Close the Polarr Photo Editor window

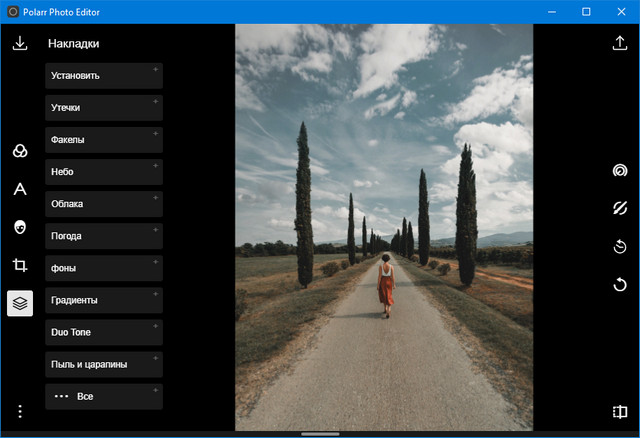tap(621, 12)
